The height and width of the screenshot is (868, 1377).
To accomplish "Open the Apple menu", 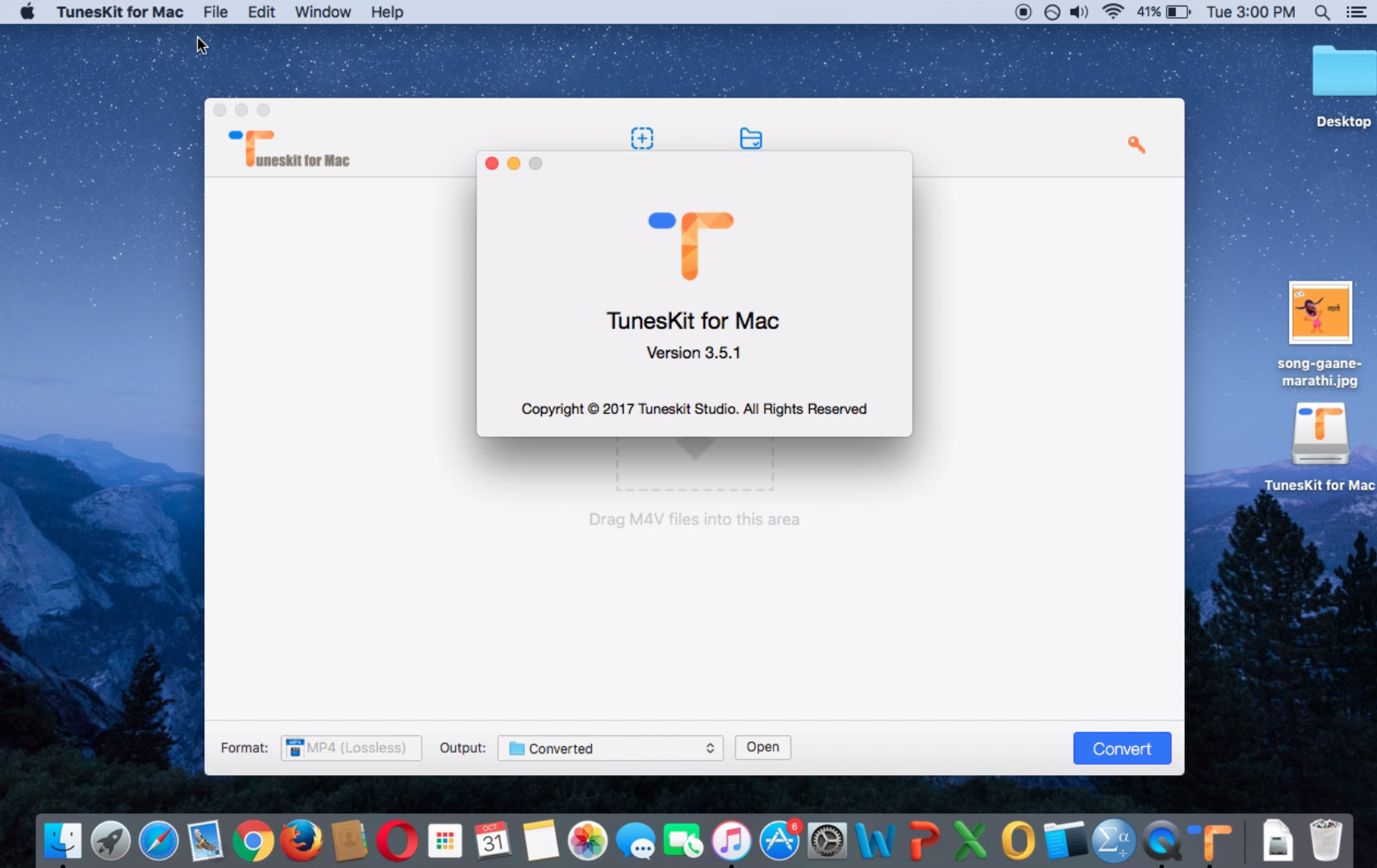I will (x=27, y=12).
